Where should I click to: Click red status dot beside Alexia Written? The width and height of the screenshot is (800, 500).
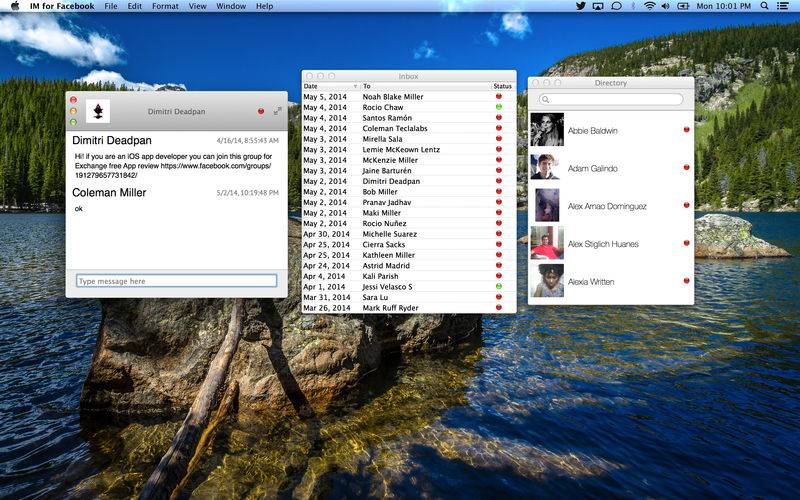(686, 281)
